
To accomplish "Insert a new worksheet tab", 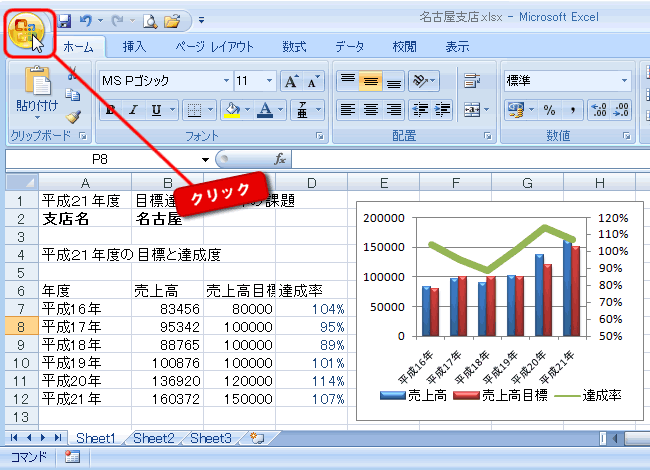I will [x=257, y=438].
